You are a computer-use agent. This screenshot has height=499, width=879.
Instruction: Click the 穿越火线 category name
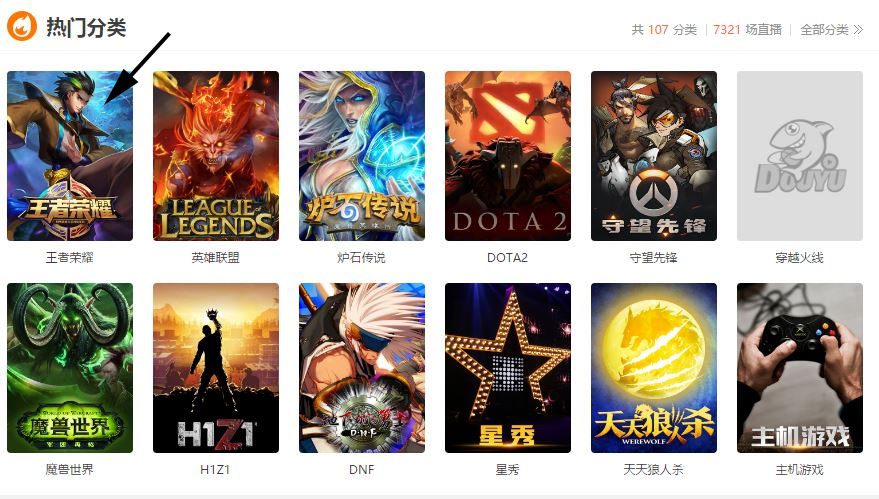(x=799, y=257)
